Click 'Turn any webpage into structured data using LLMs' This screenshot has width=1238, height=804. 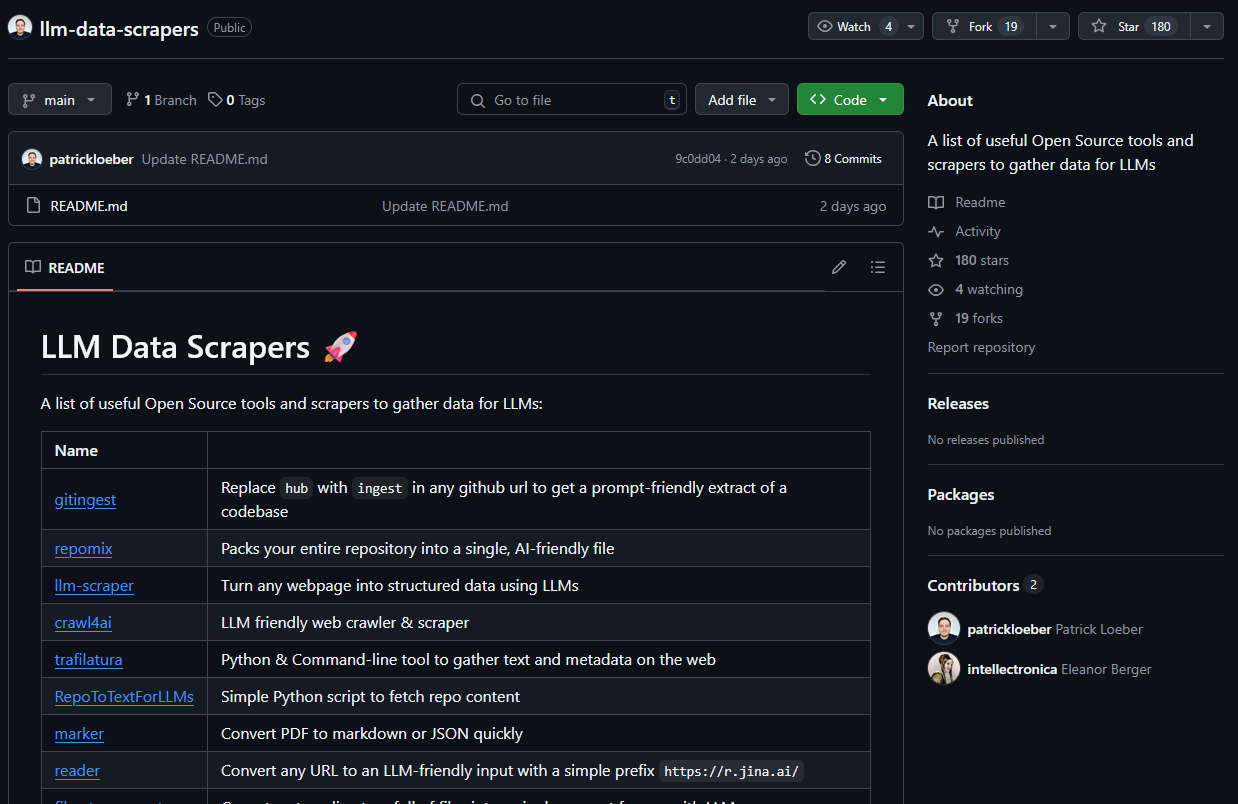(x=400, y=585)
